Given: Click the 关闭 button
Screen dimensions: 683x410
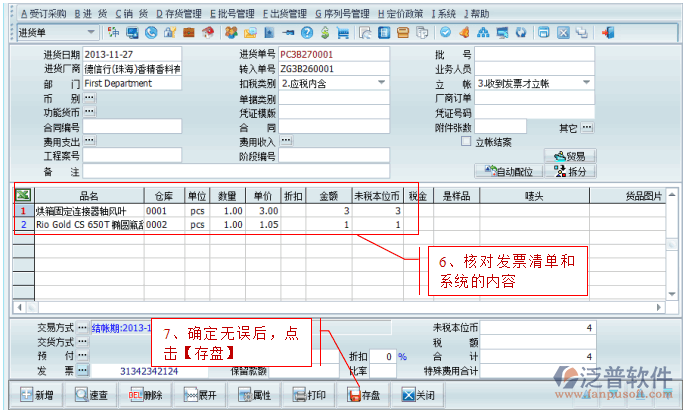Looking at the screenshot, I should 419,395.
